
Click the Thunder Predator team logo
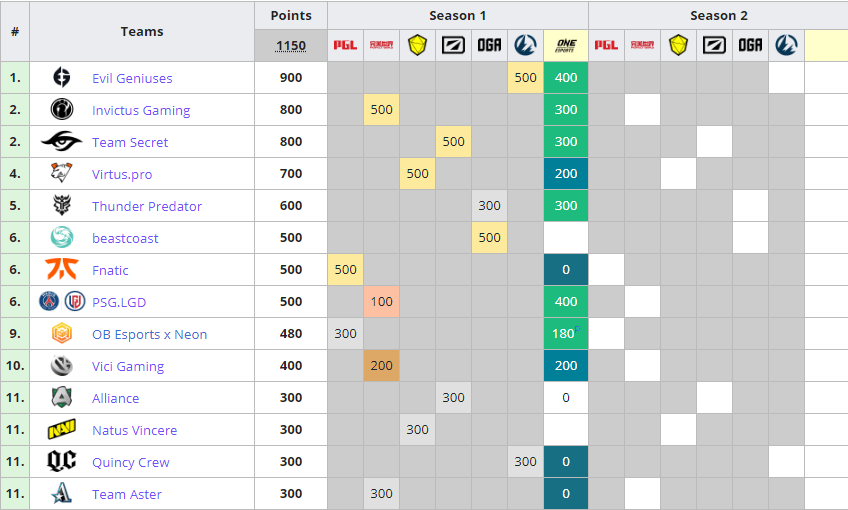coord(62,206)
